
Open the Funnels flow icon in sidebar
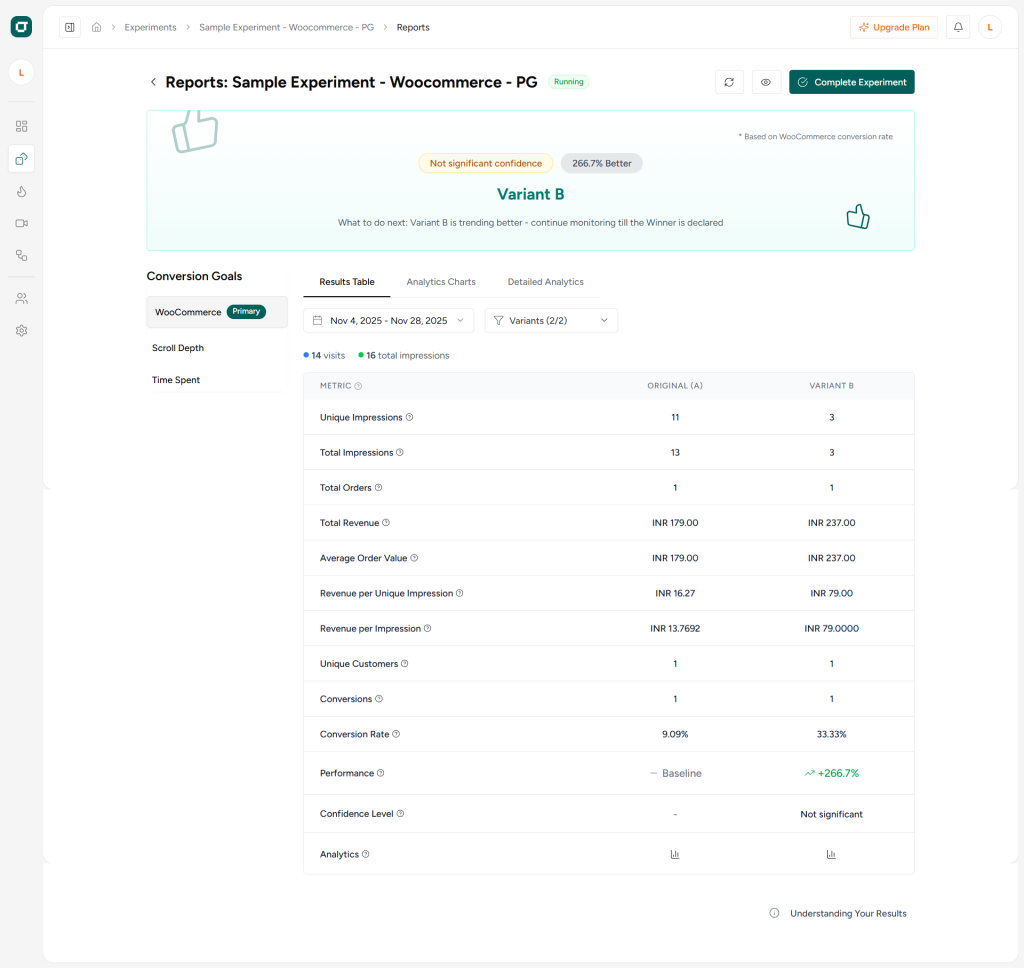click(21, 255)
